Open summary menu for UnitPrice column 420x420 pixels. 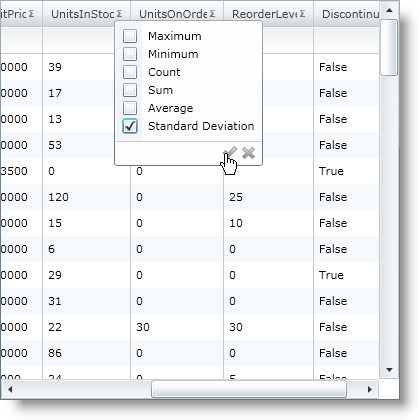(x=31, y=14)
